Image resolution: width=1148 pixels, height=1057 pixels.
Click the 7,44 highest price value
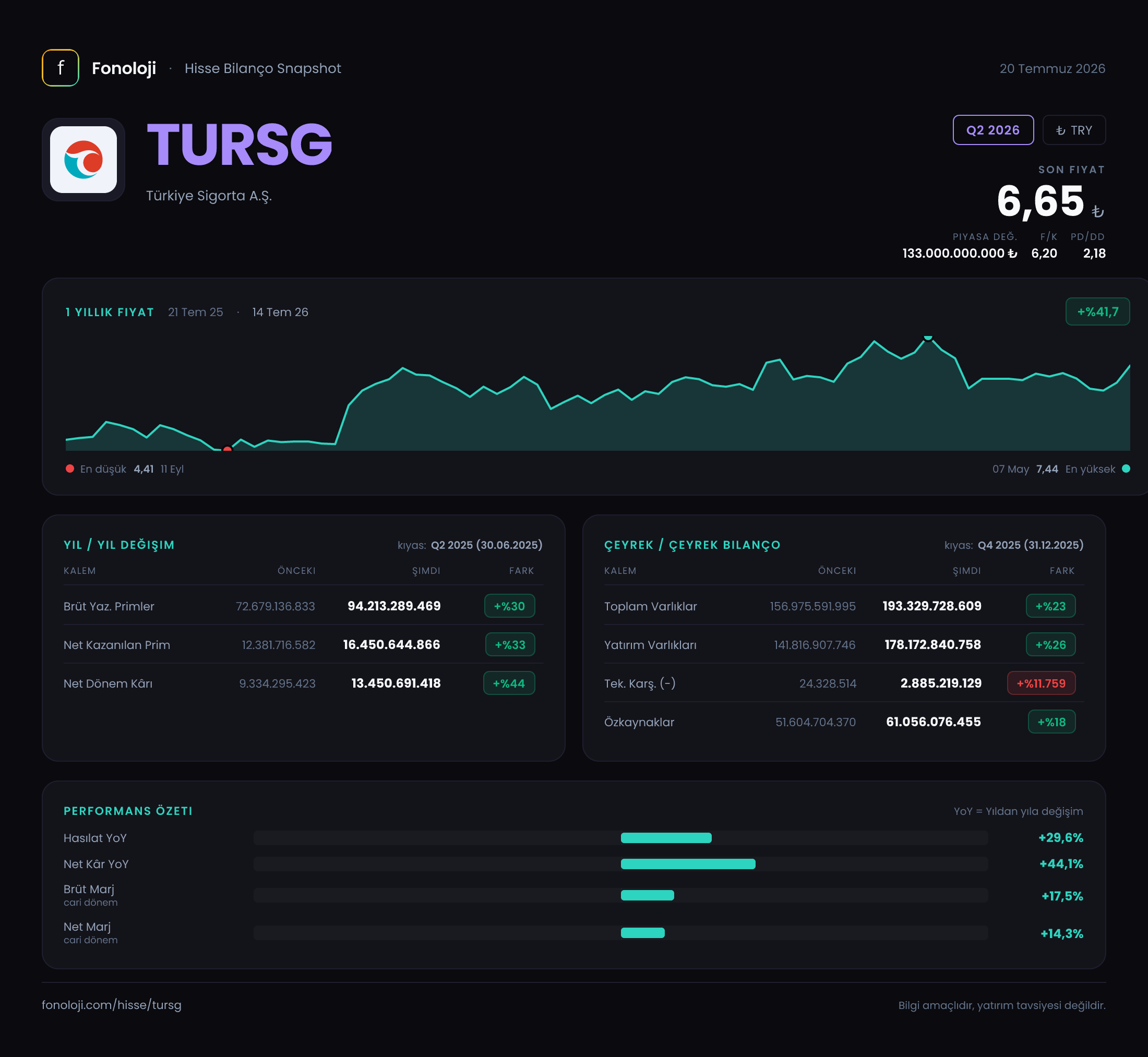[x=1047, y=469]
